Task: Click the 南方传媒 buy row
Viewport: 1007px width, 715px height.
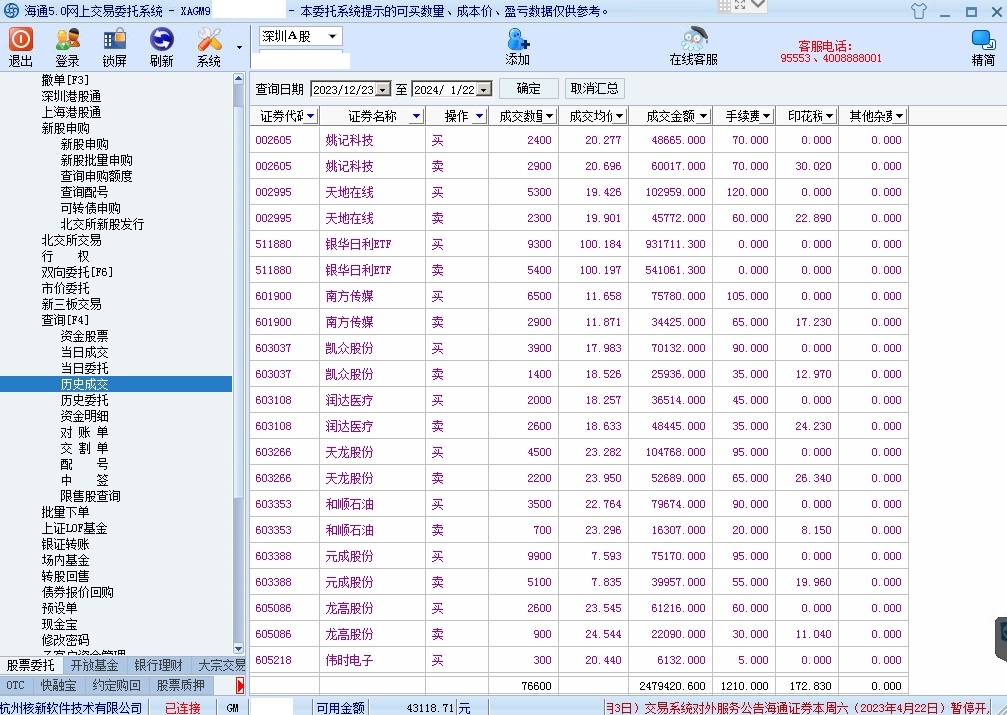Action: [579, 296]
